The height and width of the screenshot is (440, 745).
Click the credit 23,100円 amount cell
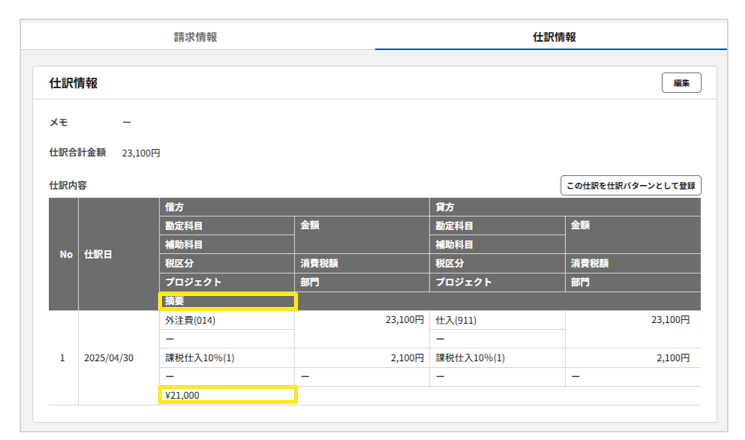671,320
